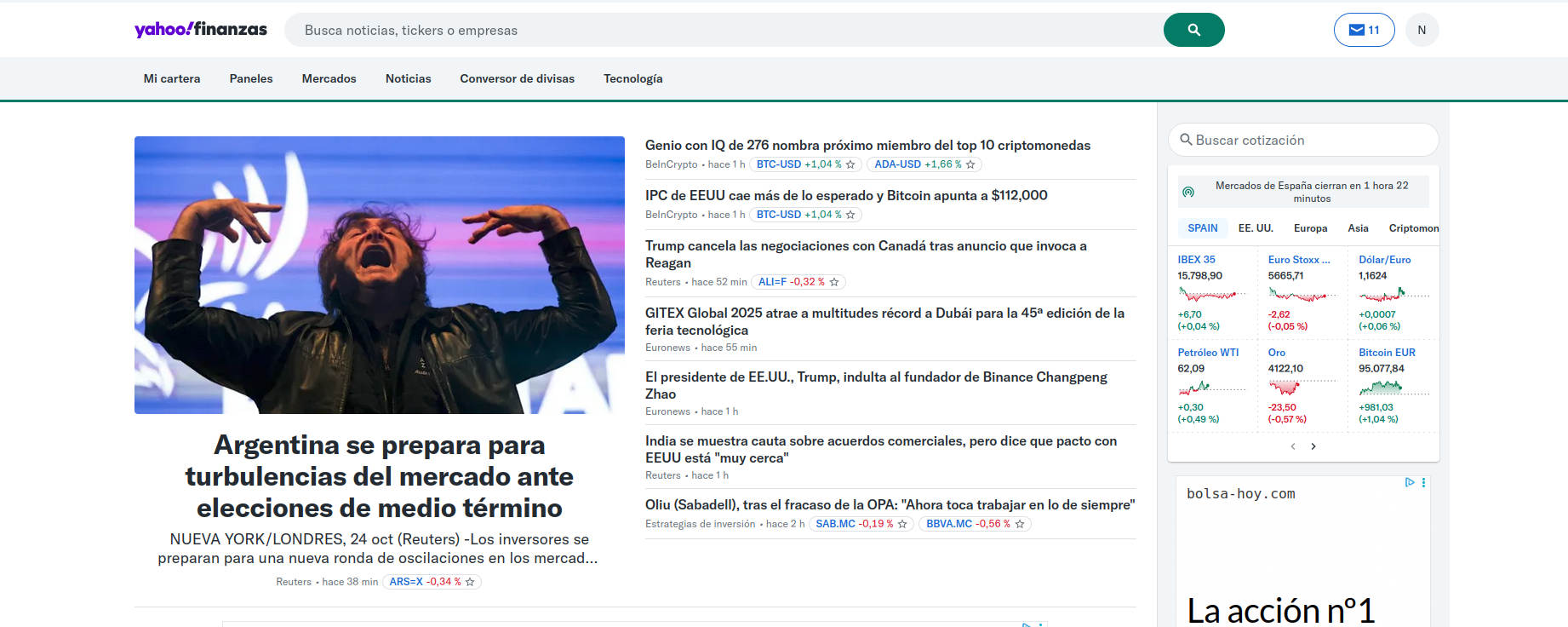Screen dimensions: 1568x627
Task: Show previous market cards with left chevron
Action: 1293,446
